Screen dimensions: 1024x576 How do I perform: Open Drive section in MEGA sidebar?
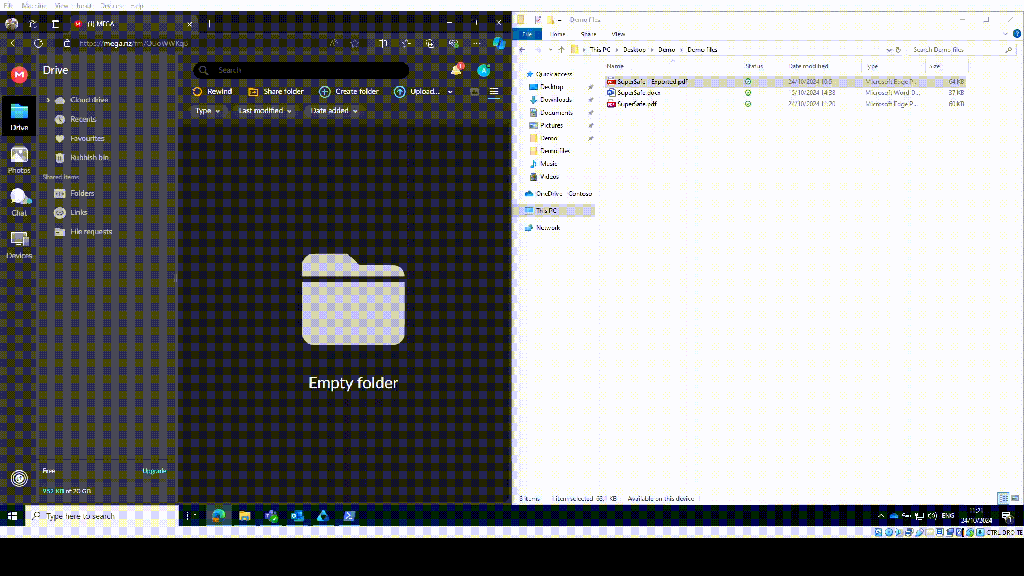point(19,116)
